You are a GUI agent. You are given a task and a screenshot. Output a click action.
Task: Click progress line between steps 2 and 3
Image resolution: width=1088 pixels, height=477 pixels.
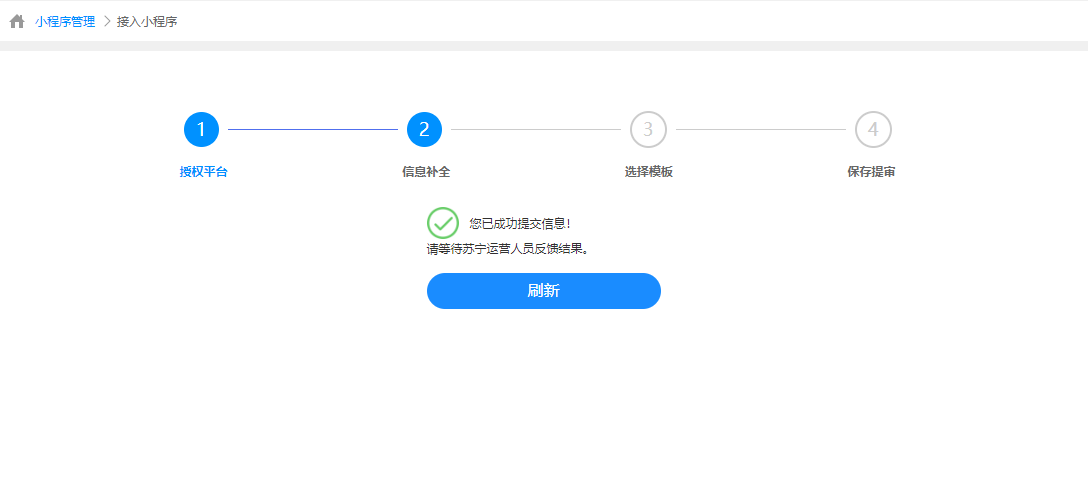[536, 129]
